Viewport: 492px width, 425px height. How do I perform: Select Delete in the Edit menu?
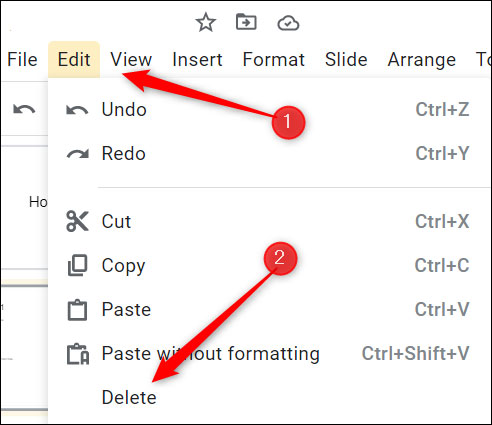pyautogui.click(x=270, y=397)
